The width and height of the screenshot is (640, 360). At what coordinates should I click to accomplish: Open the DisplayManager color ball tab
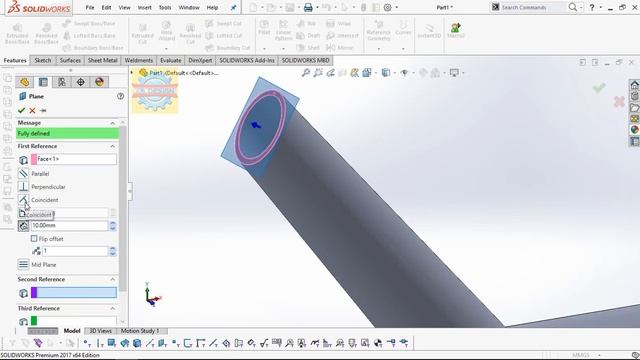(x=99, y=82)
